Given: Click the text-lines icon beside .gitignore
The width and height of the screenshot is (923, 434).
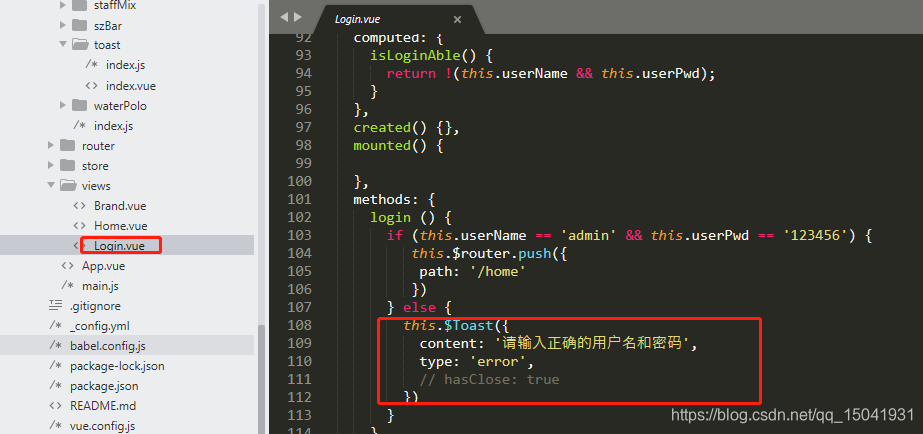Looking at the screenshot, I should coord(55,304).
